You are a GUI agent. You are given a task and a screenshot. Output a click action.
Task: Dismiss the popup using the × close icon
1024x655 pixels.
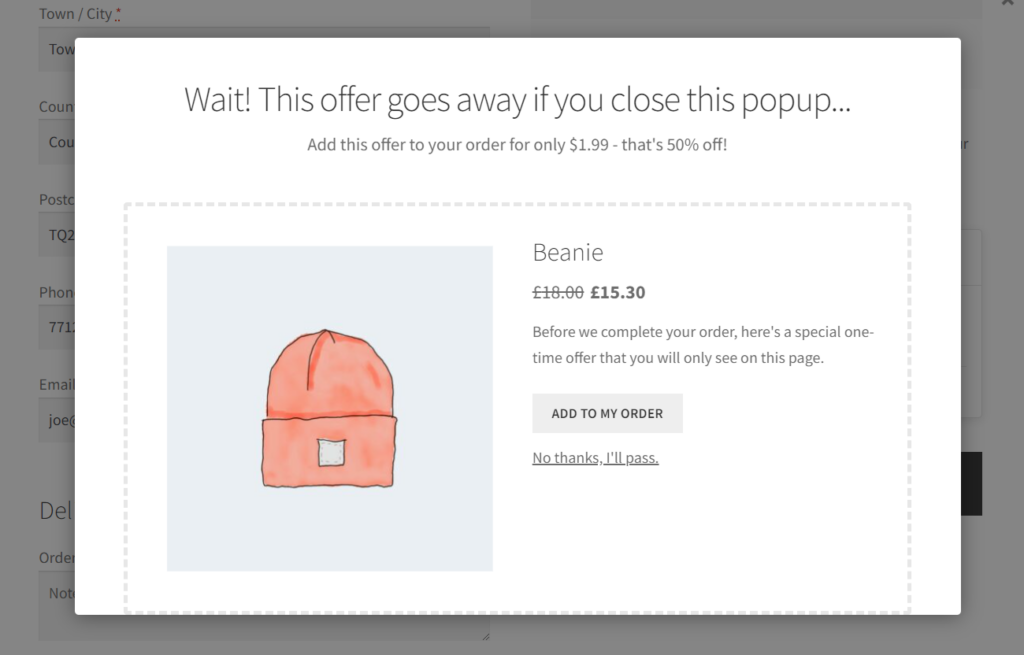coord(1008,4)
